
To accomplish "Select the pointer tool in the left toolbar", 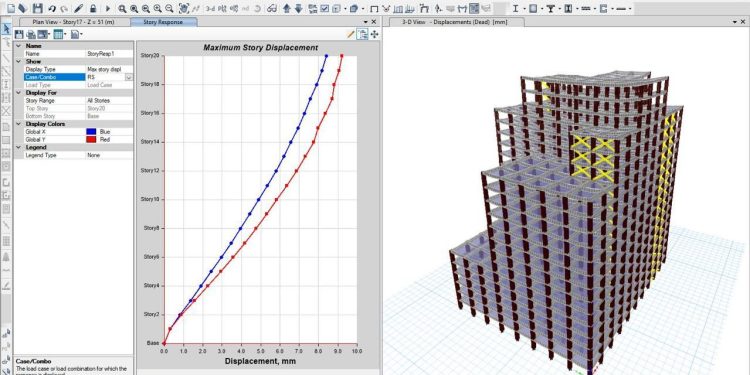I will [6, 29].
